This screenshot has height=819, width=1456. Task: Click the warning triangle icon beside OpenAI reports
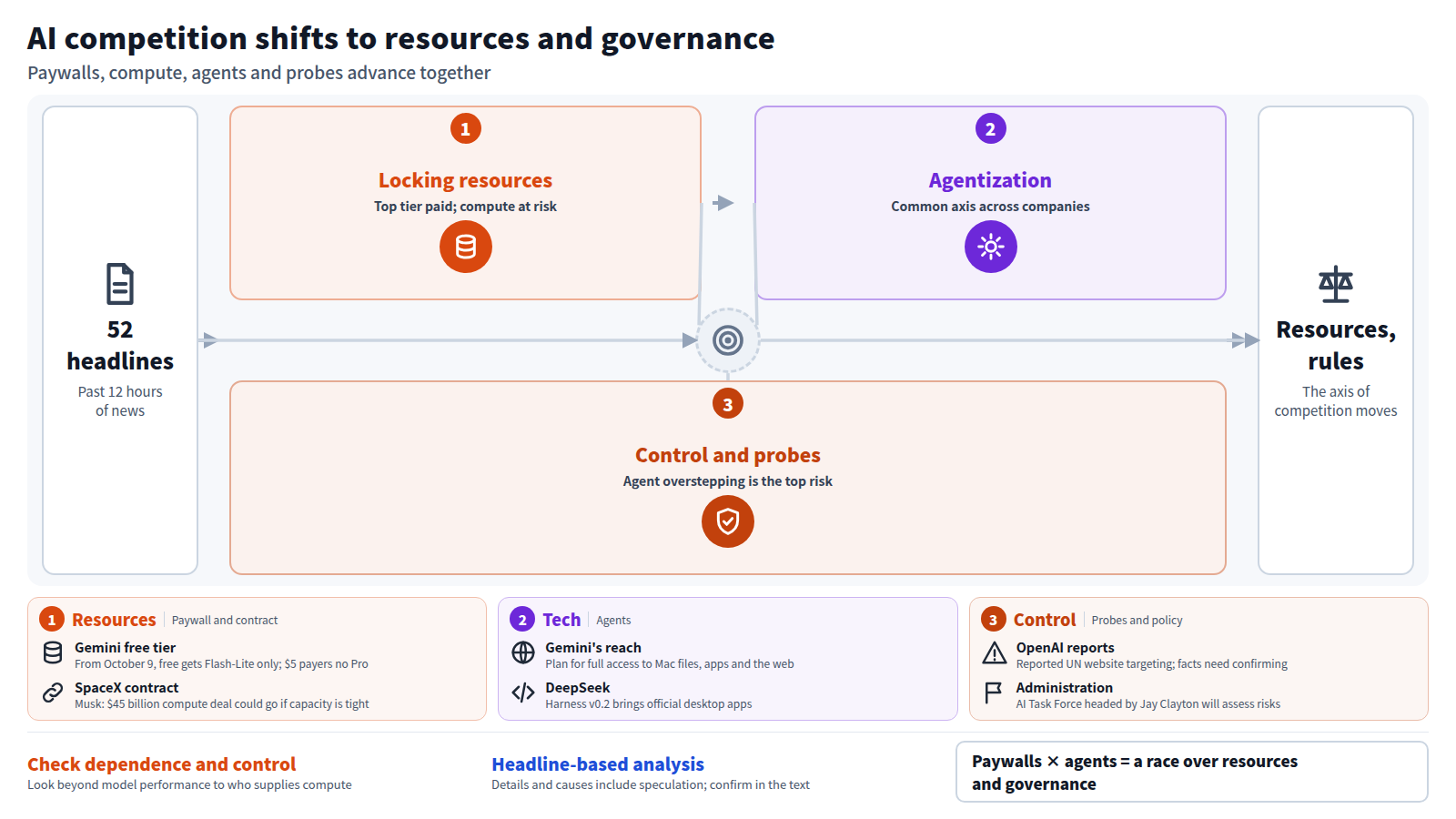coord(995,652)
